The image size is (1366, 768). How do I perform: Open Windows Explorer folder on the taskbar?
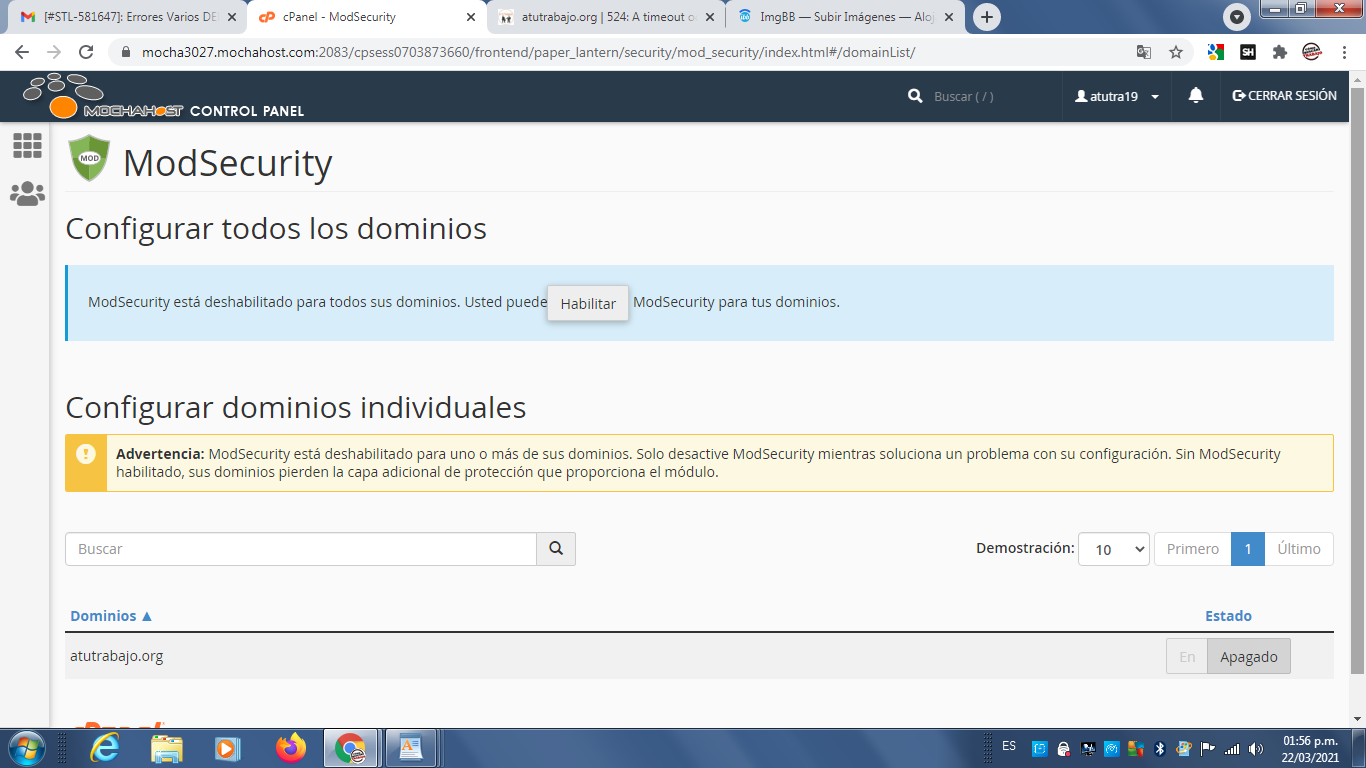(x=167, y=748)
